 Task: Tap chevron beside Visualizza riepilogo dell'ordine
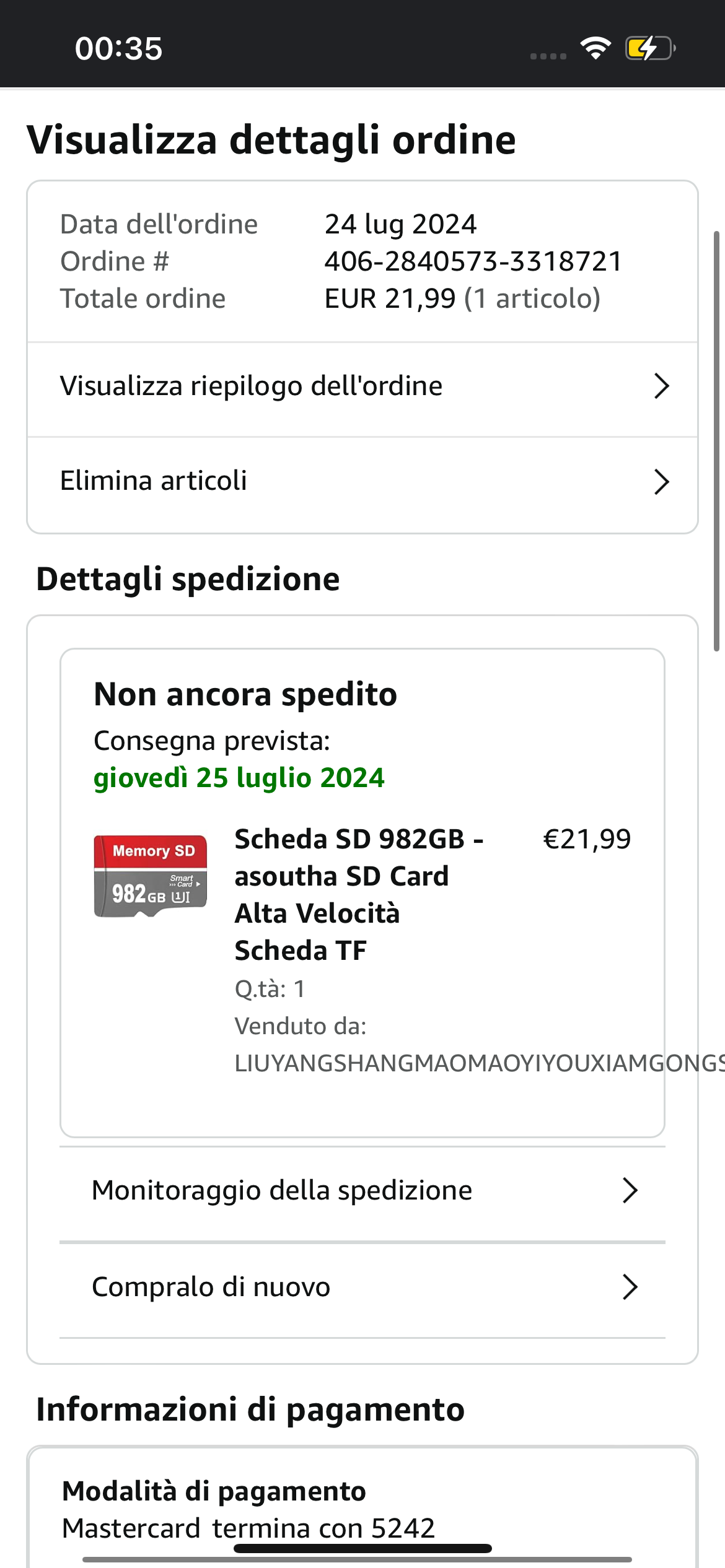(661, 386)
